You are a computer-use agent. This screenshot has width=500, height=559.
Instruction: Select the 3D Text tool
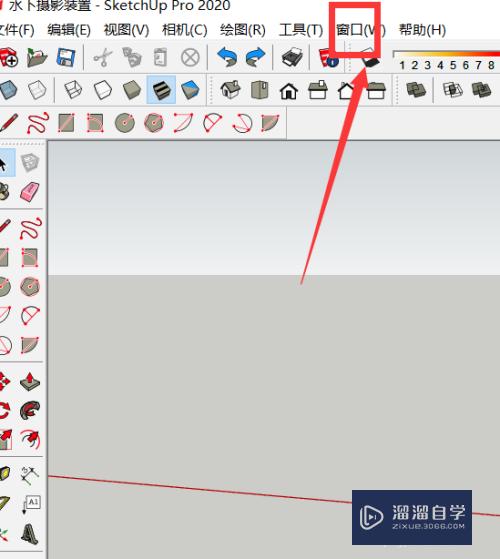pyautogui.click(x=30, y=533)
